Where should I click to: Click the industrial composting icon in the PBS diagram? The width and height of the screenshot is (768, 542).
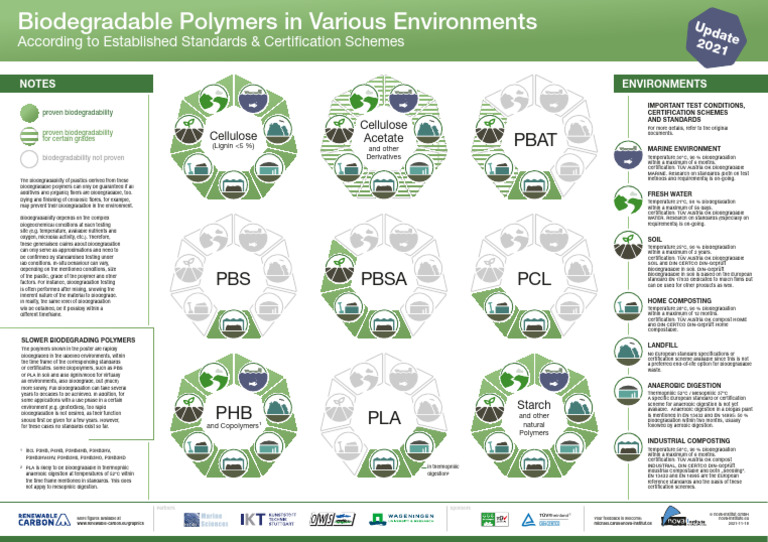click(234, 323)
